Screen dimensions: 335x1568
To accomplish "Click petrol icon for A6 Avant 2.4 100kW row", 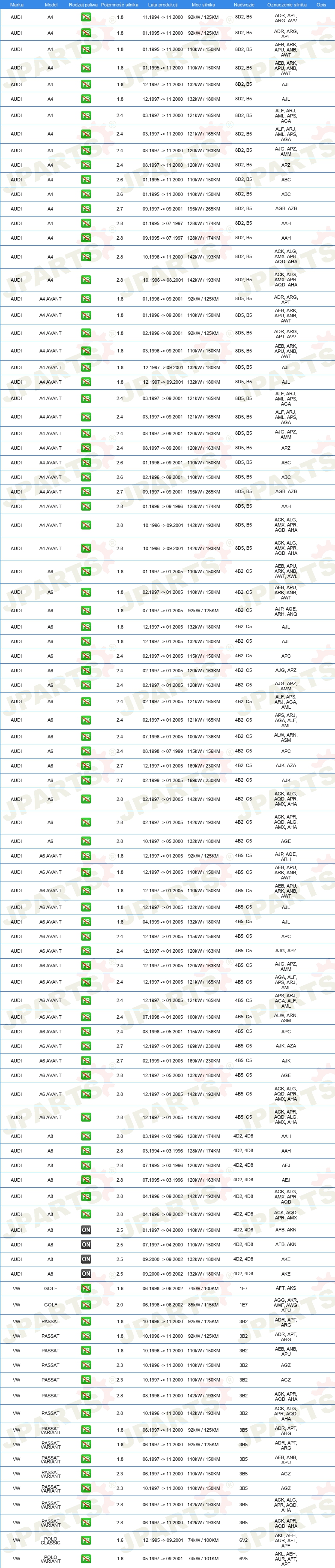I will point(86,1017).
